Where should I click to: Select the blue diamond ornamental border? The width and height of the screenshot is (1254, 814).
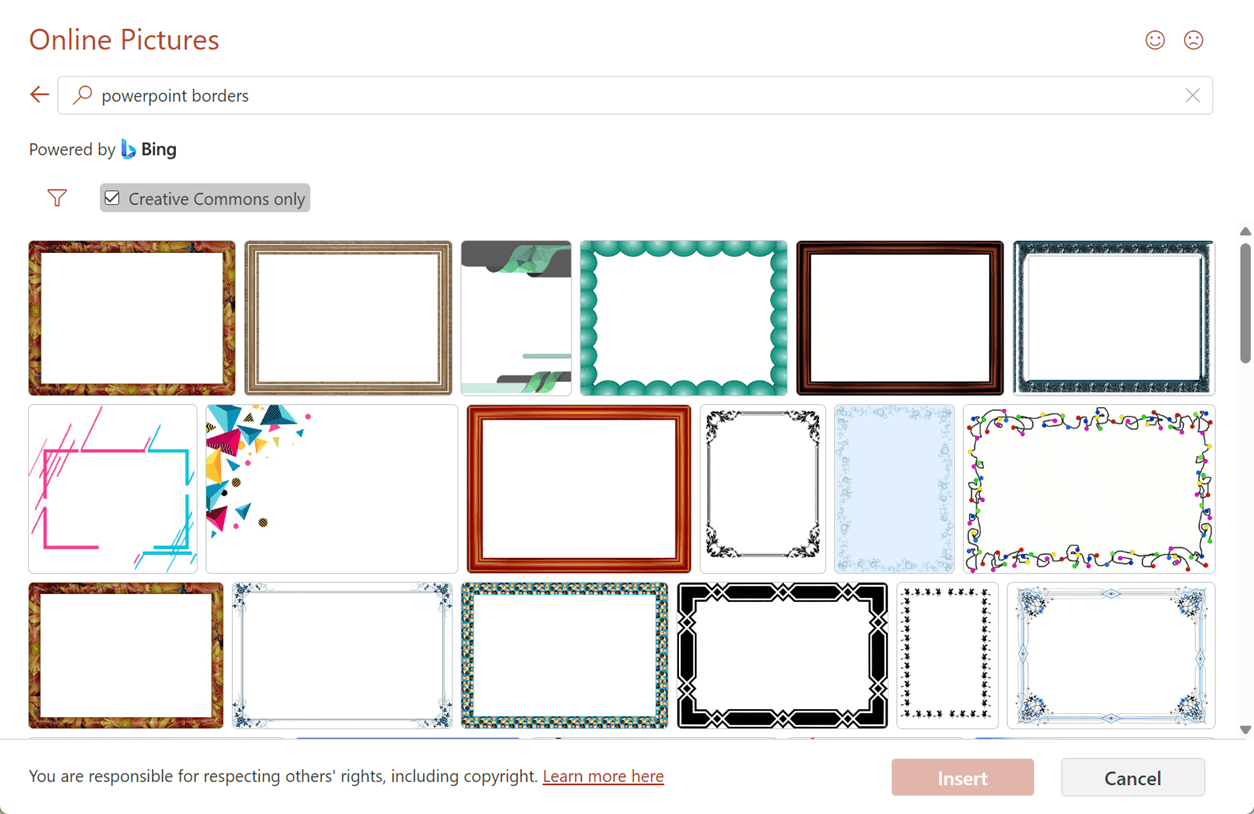coord(1111,655)
